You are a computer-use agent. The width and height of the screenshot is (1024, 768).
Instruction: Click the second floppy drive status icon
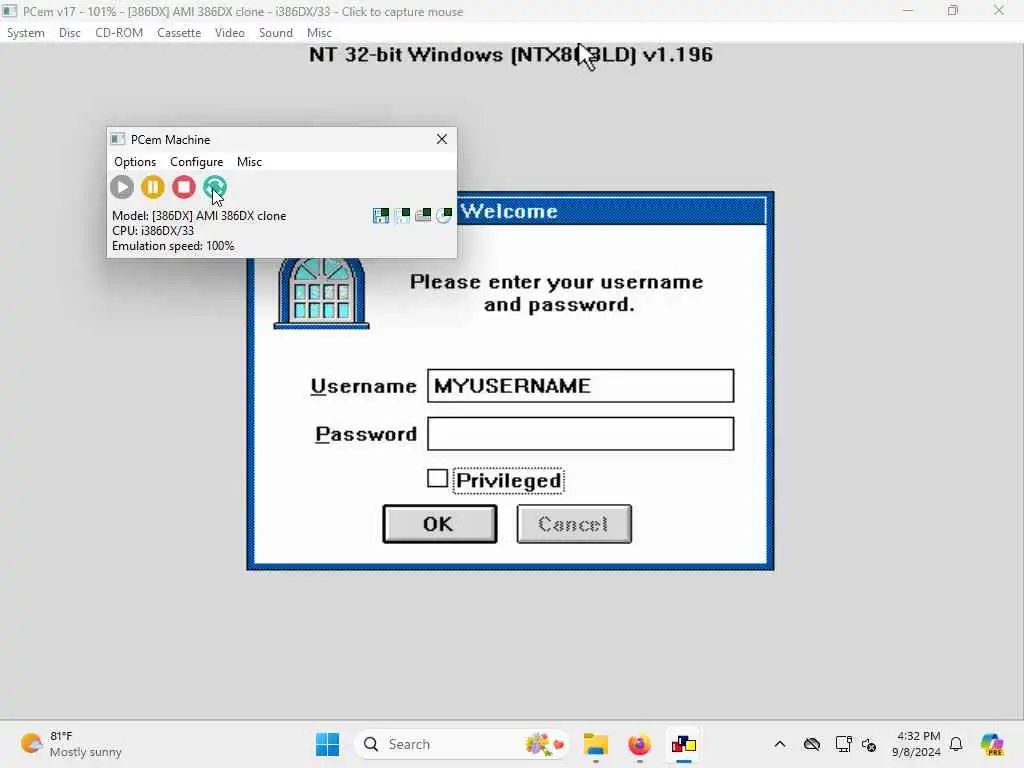[402, 216]
